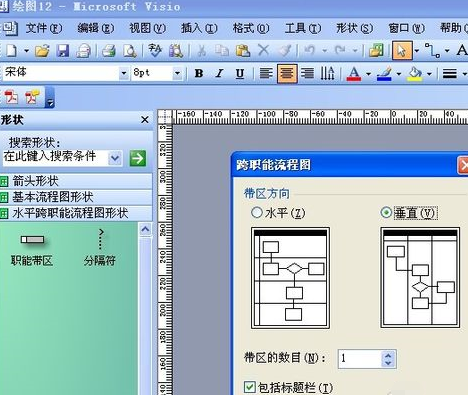Click the Delete X icon
The width and height of the screenshot is (468, 395).
pyautogui.click(x=263, y=51)
